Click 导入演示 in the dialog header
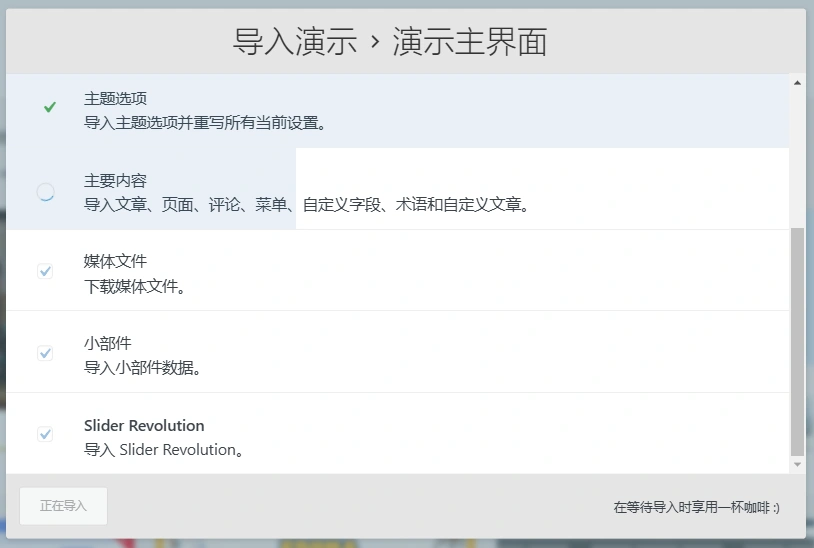The image size is (814, 548). pyautogui.click(x=295, y=42)
